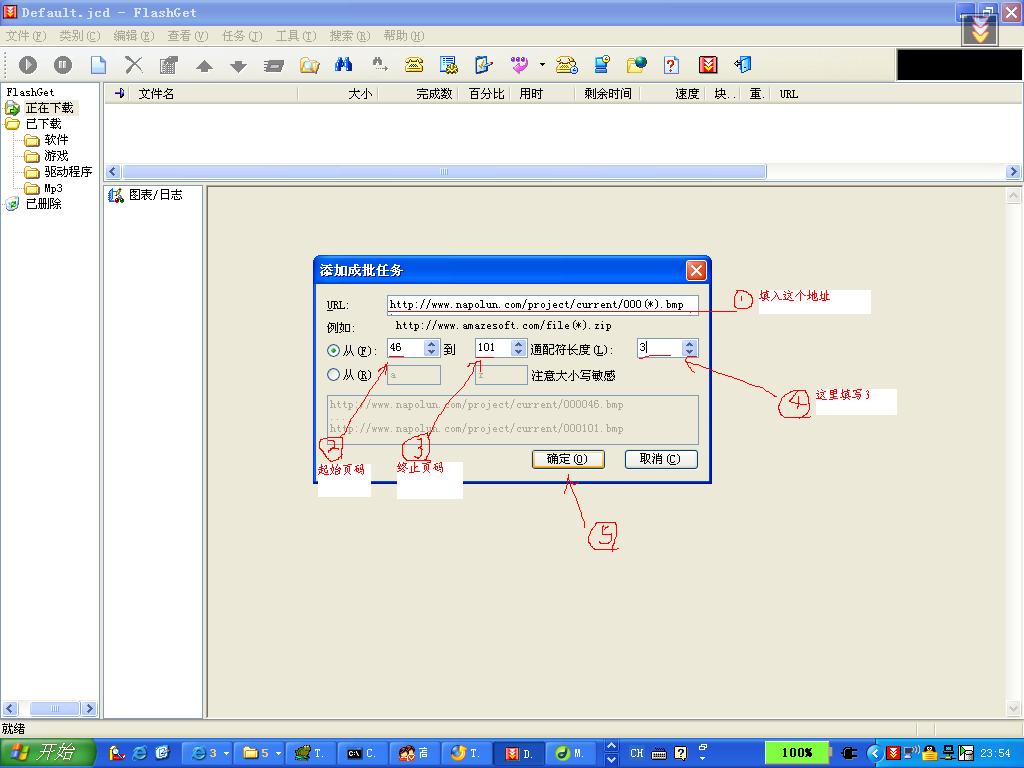Decrease wildcard length with down arrow
Image resolution: width=1024 pixels, height=768 pixels.
pyautogui.click(x=690, y=352)
